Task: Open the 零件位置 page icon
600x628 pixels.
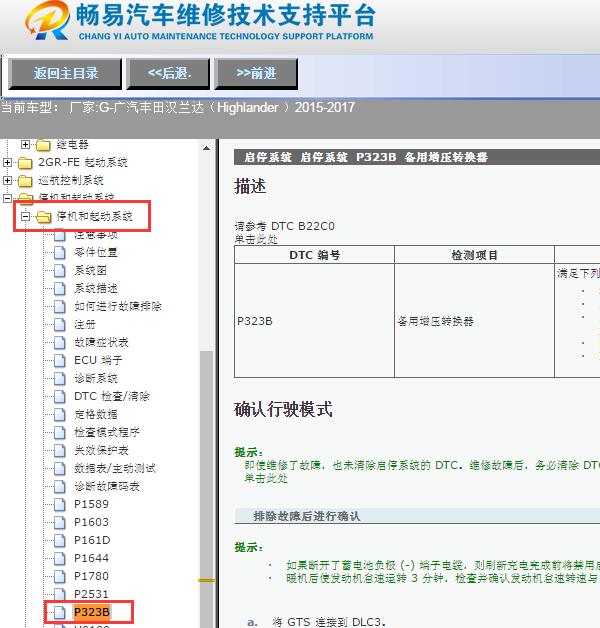Action: pos(60,252)
